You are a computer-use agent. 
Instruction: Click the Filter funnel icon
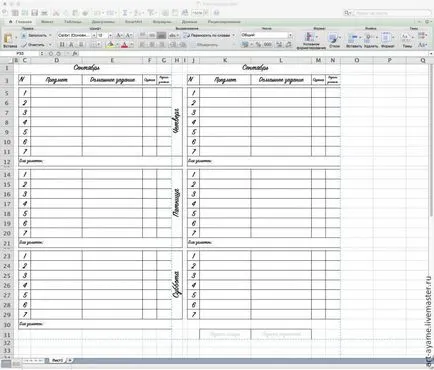(x=151, y=13)
